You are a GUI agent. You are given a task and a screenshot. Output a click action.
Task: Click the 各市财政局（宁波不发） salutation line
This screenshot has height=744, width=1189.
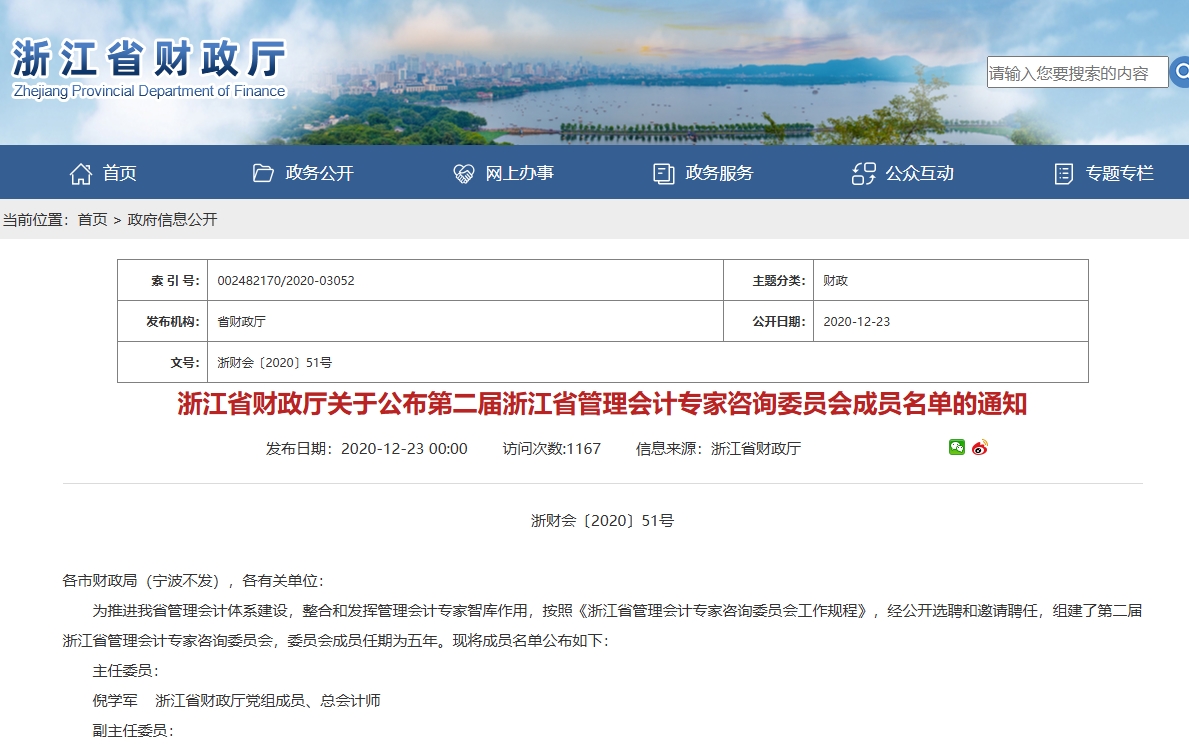point(193,581)
